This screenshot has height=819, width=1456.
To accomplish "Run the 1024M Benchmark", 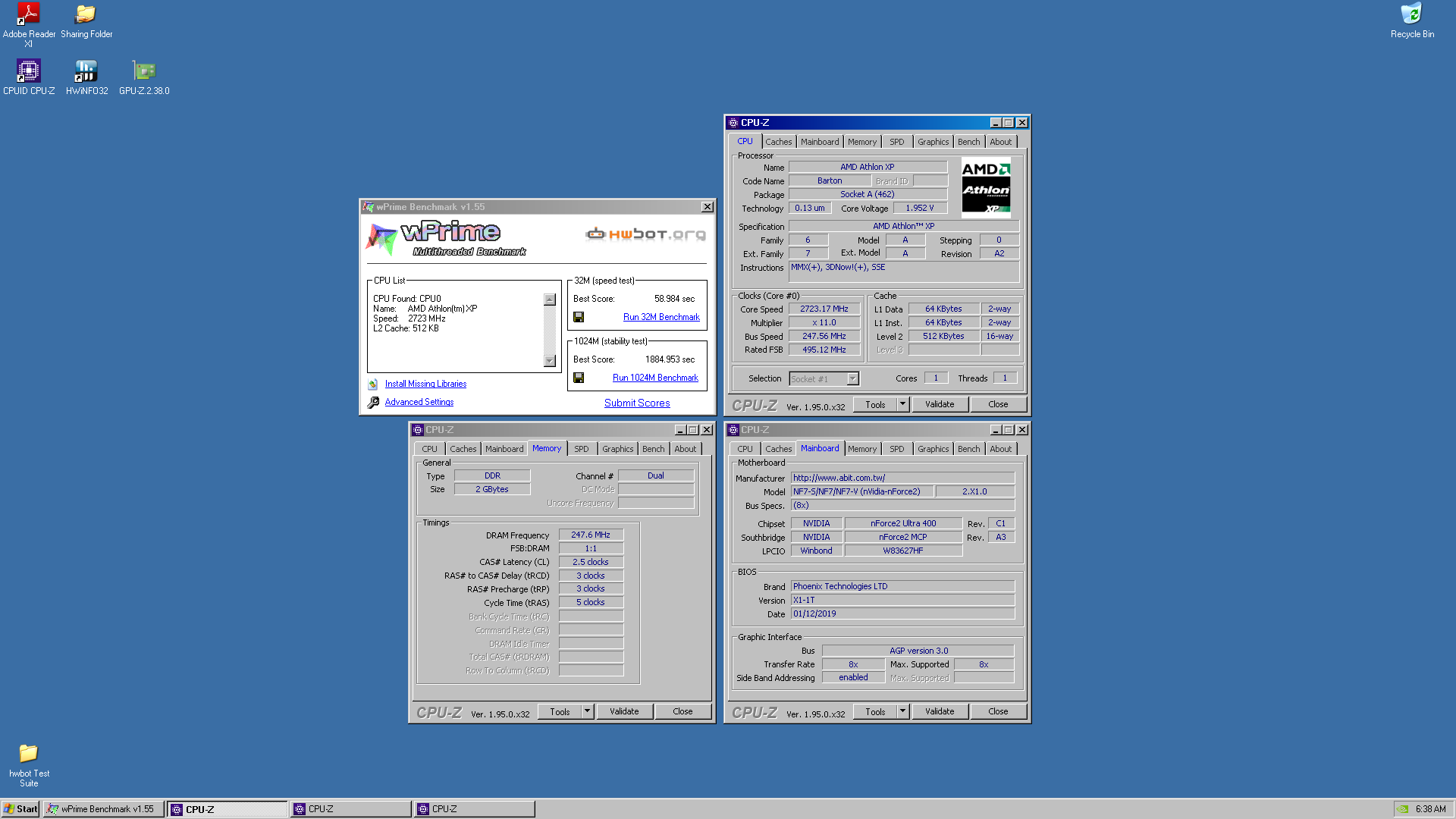I will click(655, 378).
